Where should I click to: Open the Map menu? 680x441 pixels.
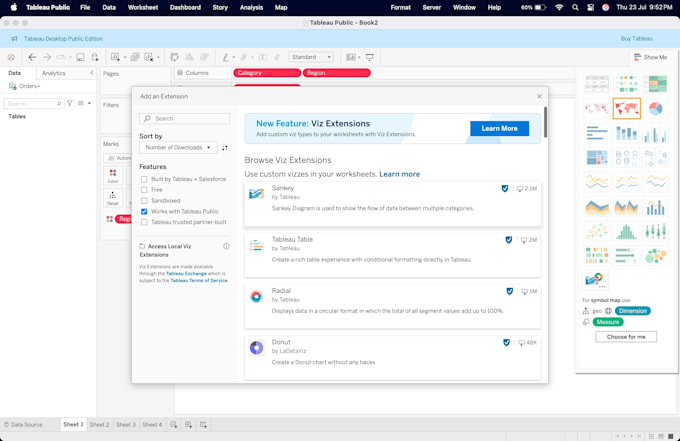pyautogui.click(x=281, y=7)
